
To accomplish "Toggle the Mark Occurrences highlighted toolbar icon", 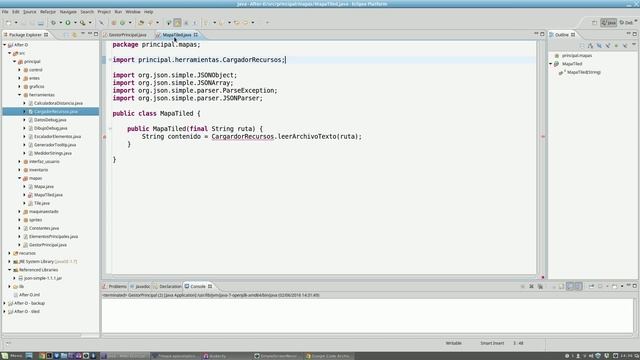I will [178, 23].
